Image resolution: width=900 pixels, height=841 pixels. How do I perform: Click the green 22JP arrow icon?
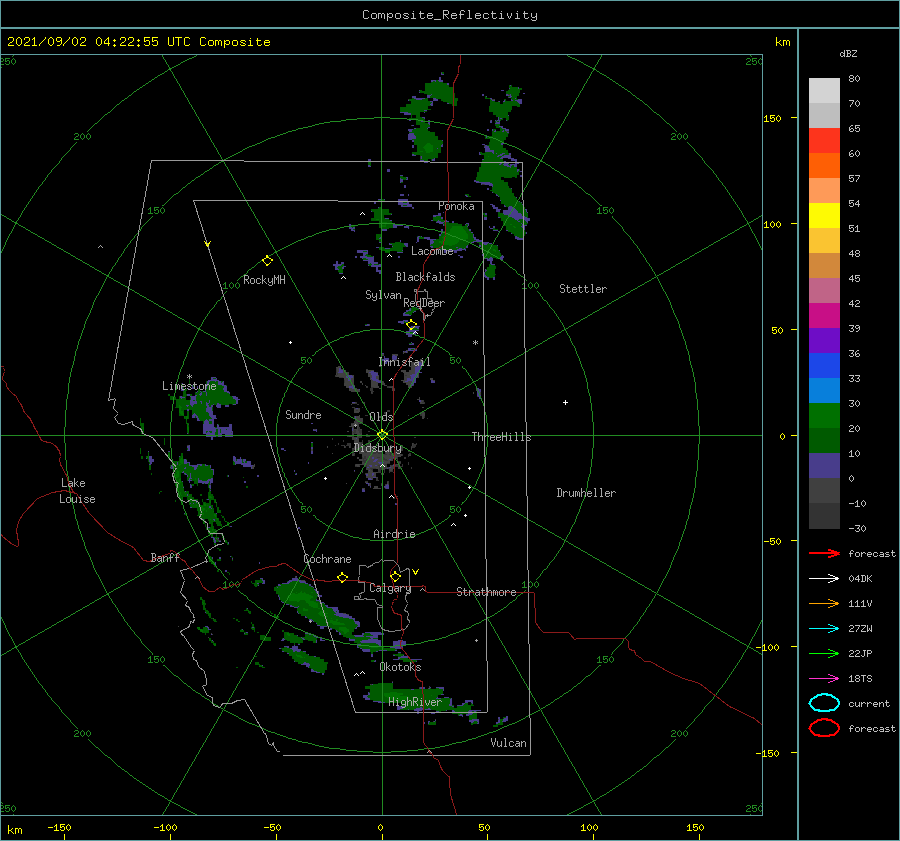(824, 653)
